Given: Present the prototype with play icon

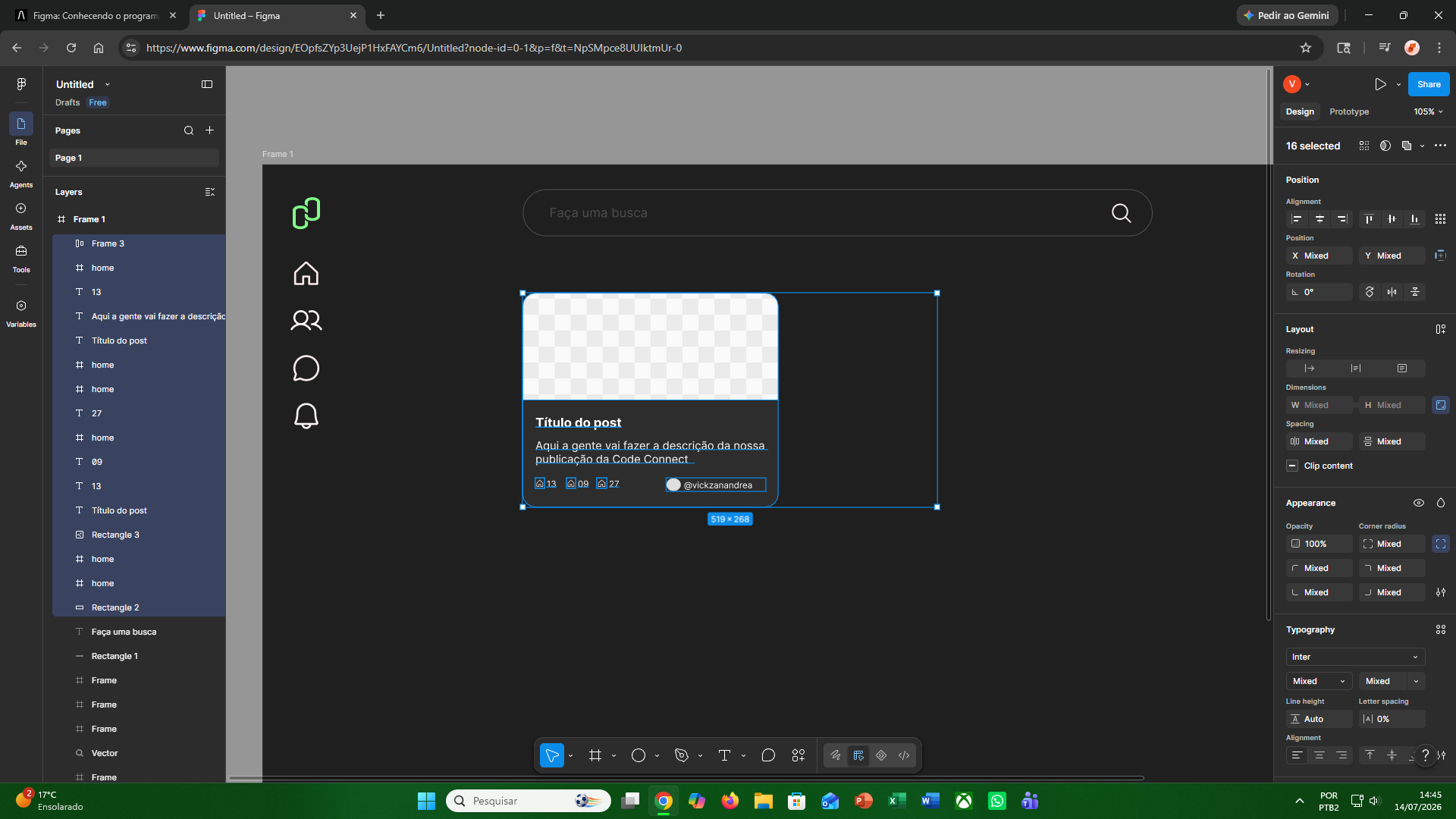Looking at the screenshot, I should [1380, 84].
